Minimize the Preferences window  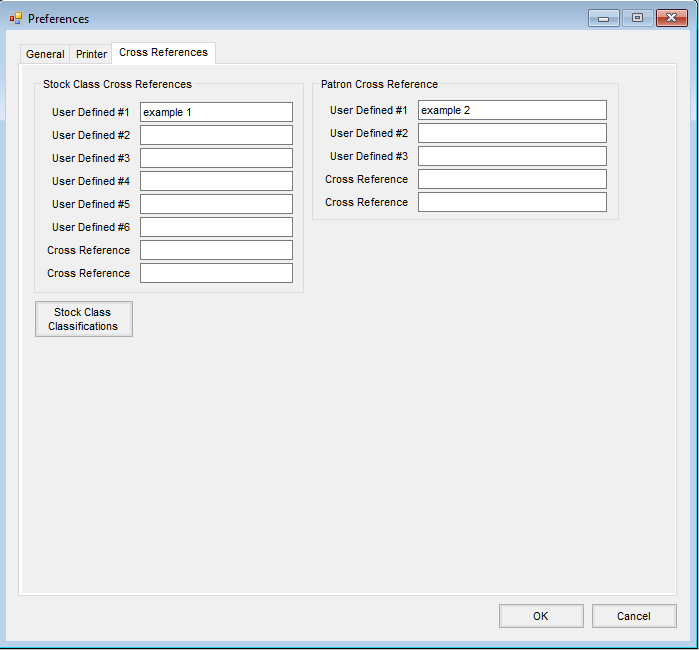(x=604, y=18)
